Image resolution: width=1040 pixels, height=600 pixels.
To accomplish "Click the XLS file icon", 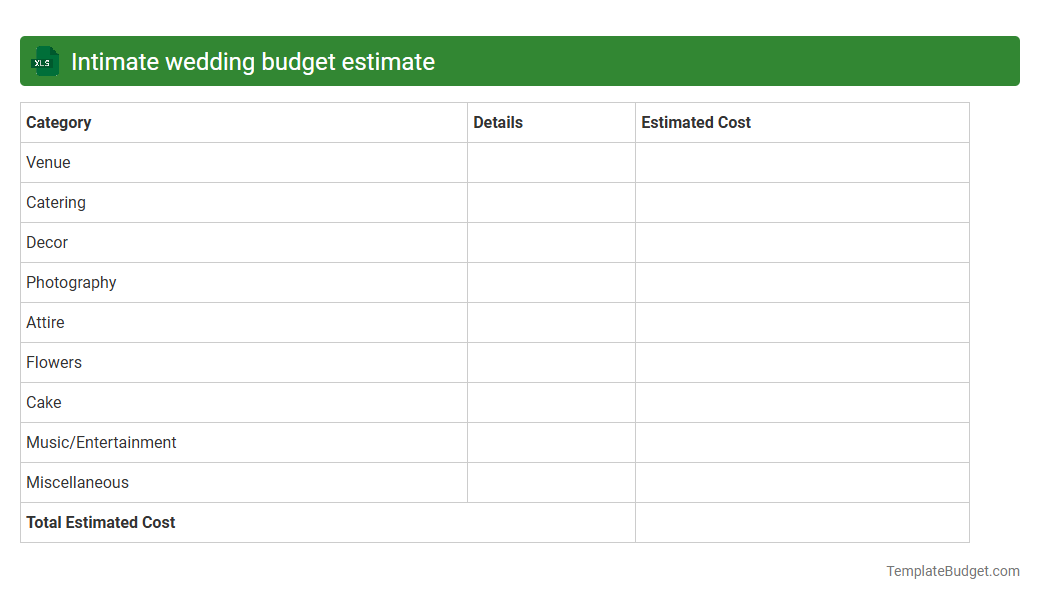I will point(44,61).
